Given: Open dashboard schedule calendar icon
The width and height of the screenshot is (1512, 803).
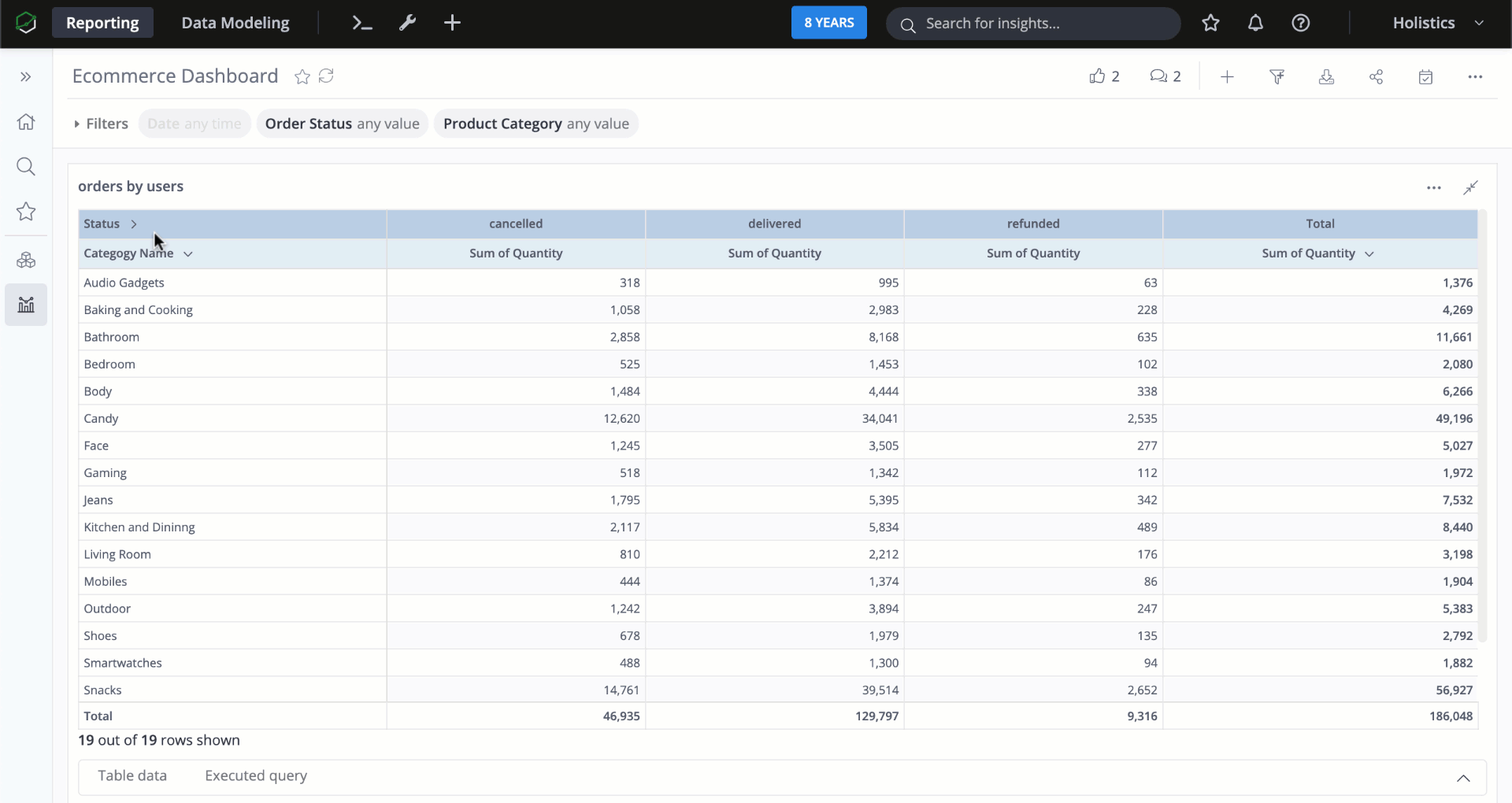Looking at the screenshot, I should (1425, 76).
